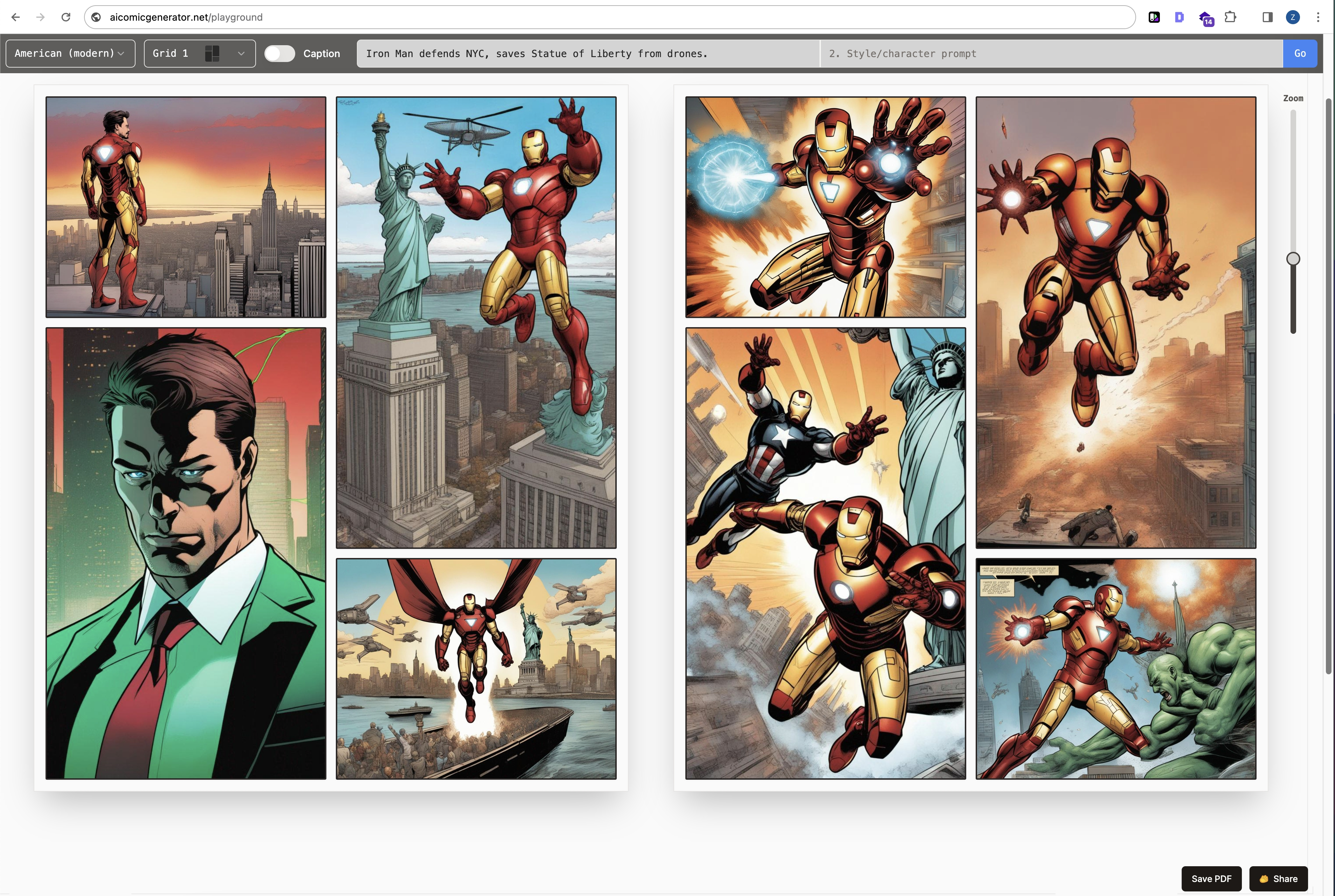Click the Zoom slider handle
This screenshot has height=896, width=1335.
point(1293,259)
